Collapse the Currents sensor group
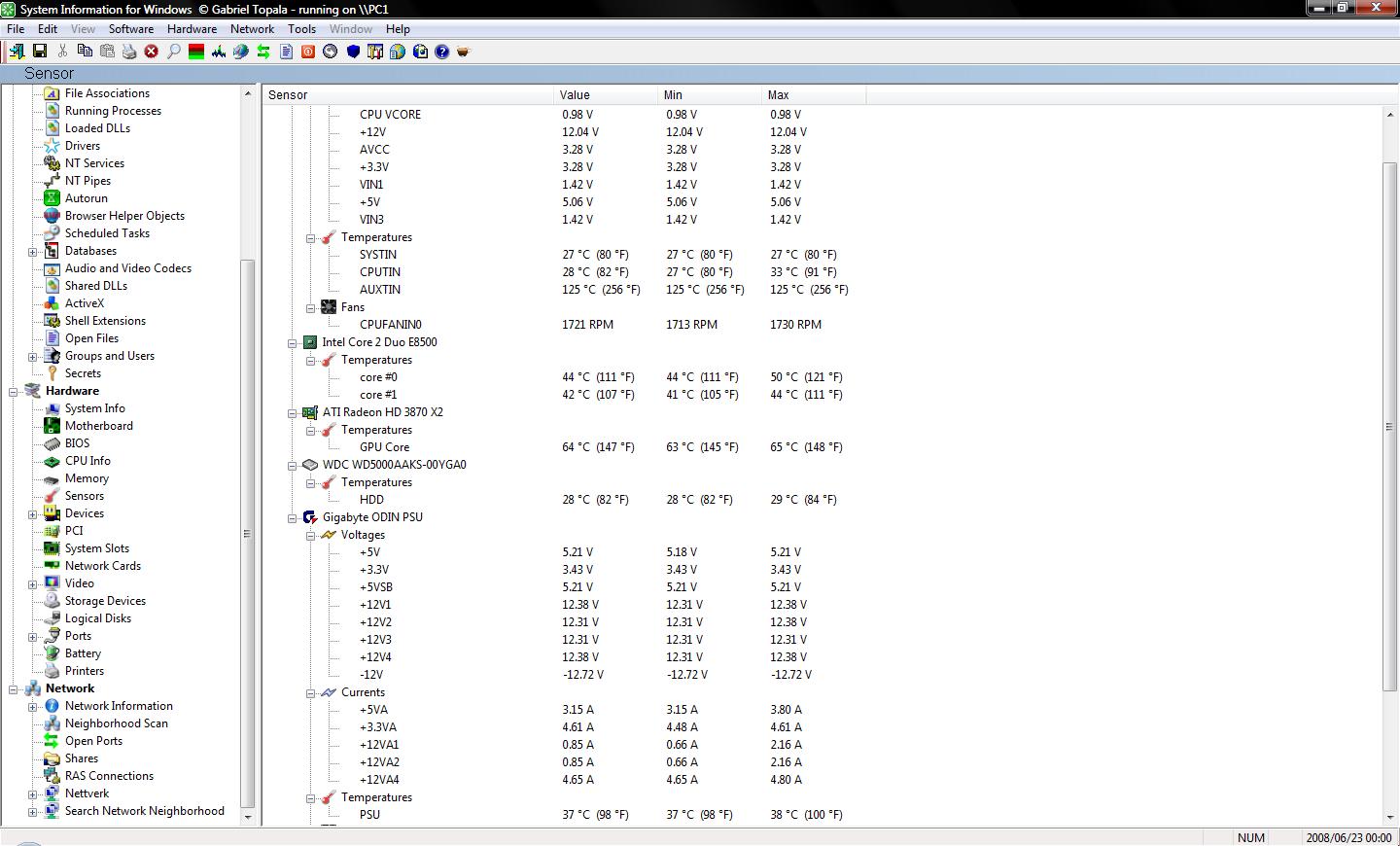 [x=310, y=693]
